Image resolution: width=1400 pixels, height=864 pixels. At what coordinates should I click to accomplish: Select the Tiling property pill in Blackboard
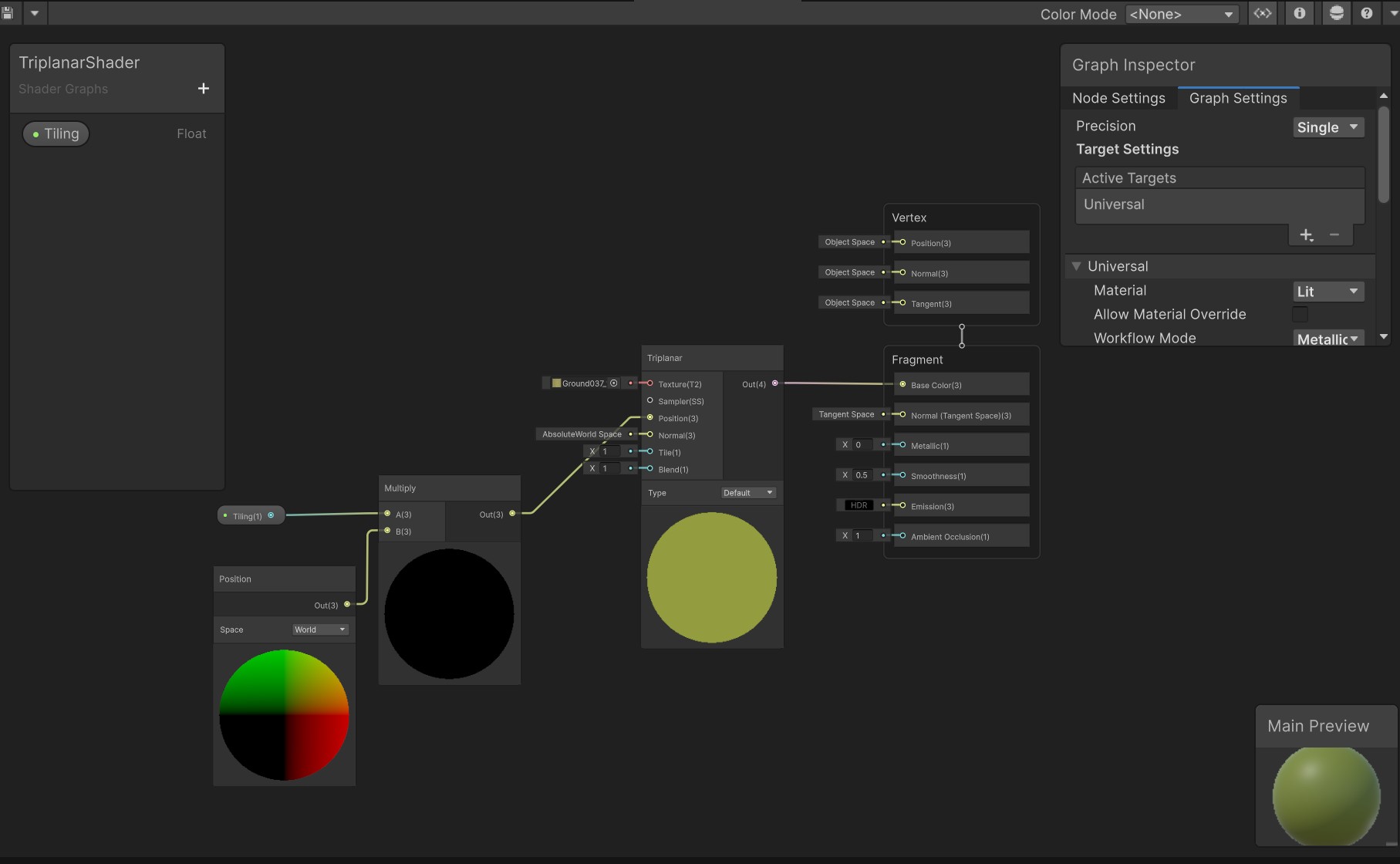tap(56, 134)
